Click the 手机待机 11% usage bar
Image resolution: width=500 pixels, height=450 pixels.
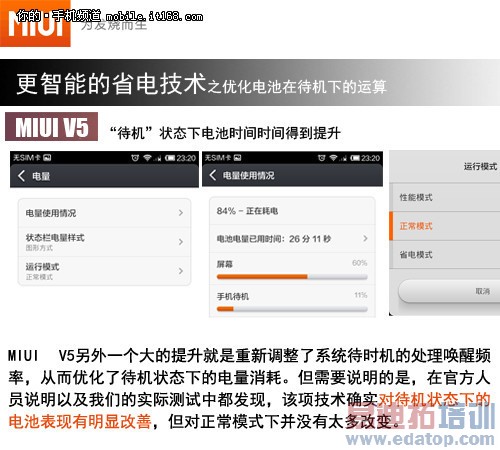pos(292,309)
